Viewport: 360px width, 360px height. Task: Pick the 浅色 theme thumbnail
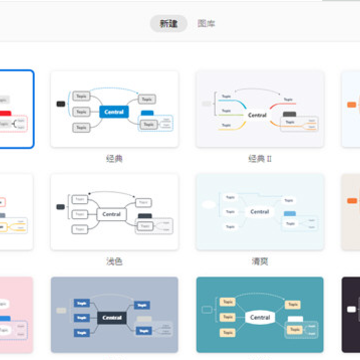tap(114, 212)
